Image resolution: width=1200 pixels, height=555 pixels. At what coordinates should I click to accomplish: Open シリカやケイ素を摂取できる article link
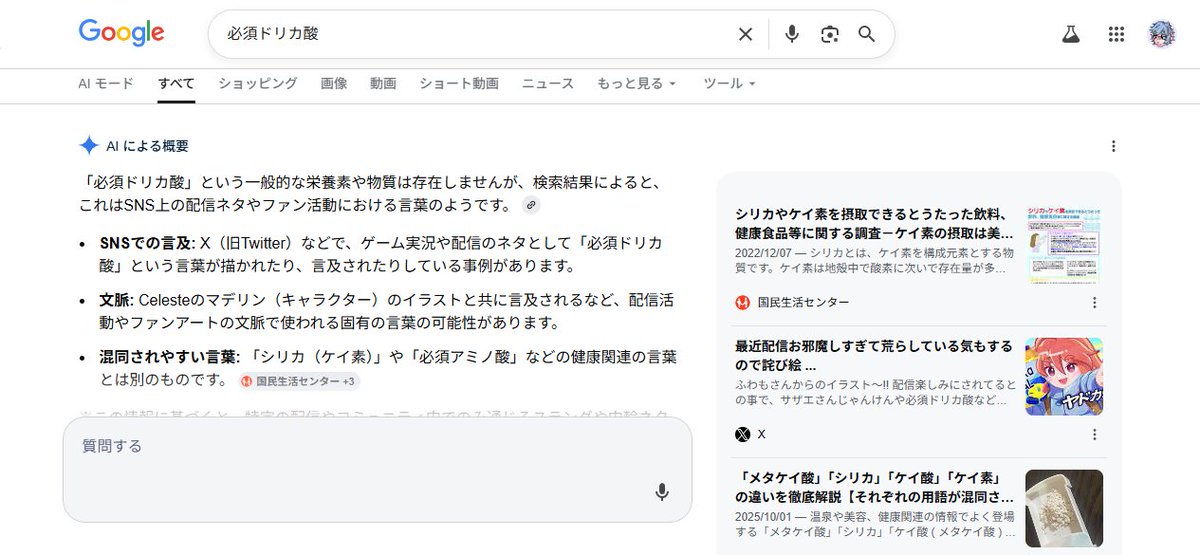pos(874,223)
